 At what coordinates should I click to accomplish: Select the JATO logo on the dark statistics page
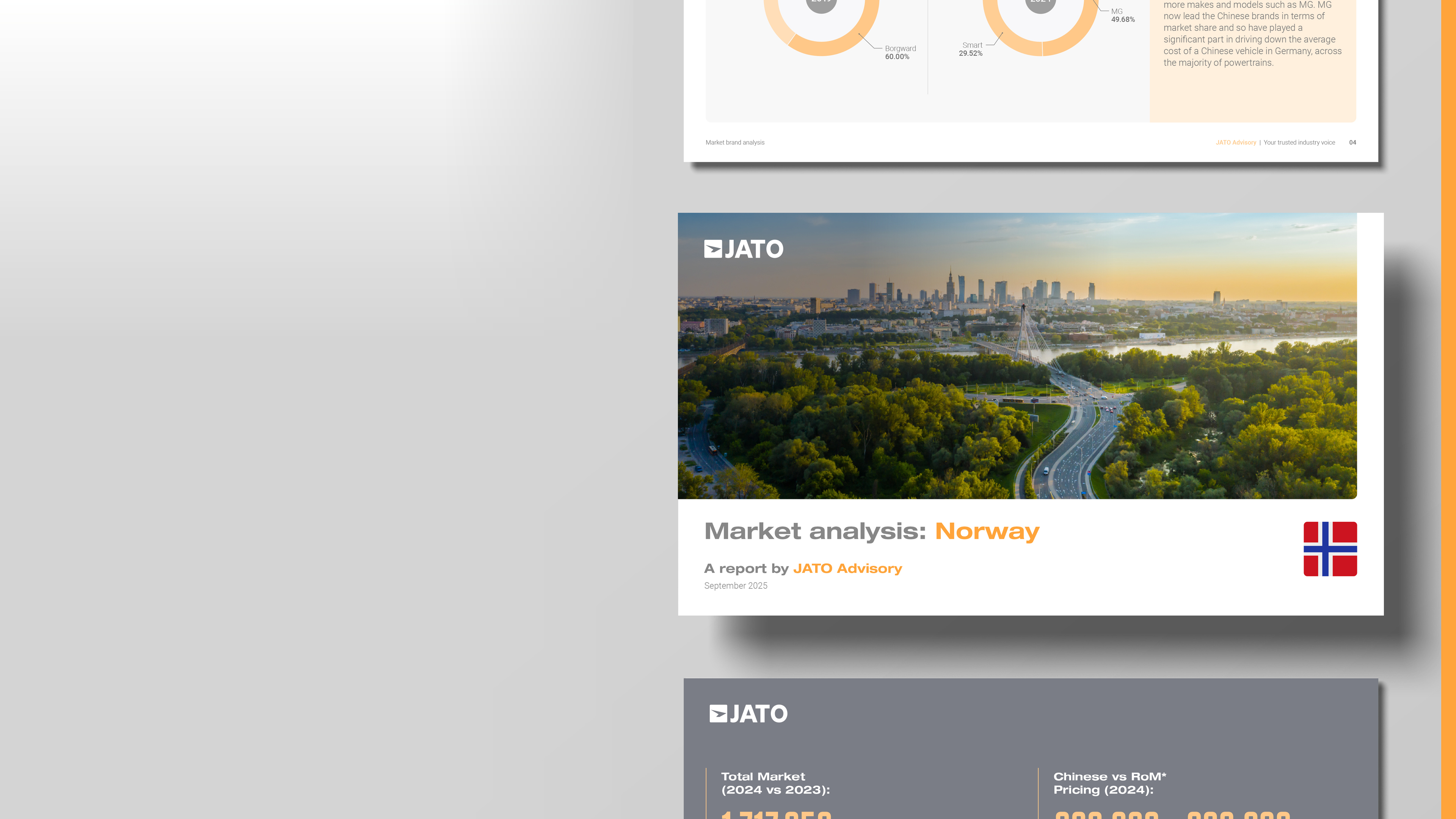pos(747,714)
